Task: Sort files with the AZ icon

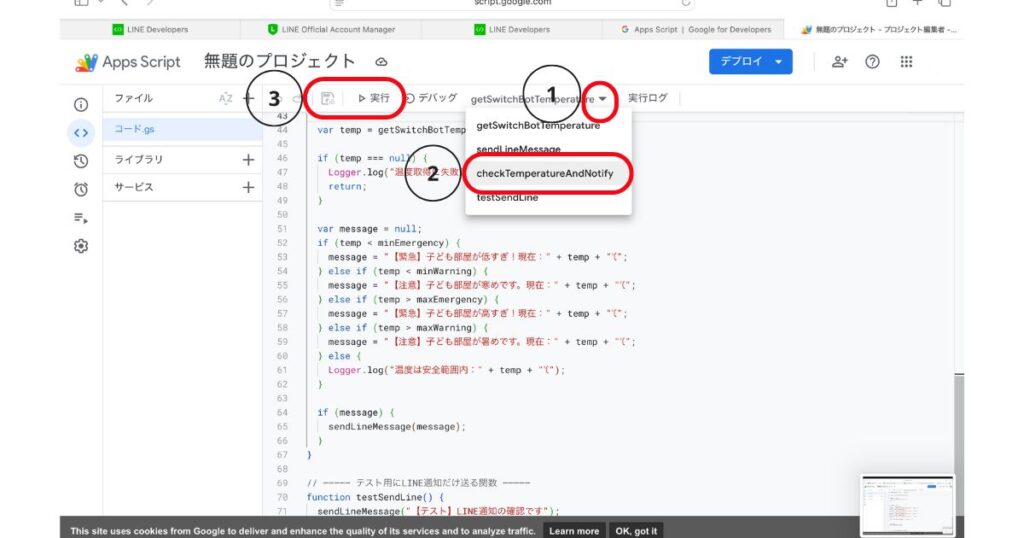Action: pos(225,99)
